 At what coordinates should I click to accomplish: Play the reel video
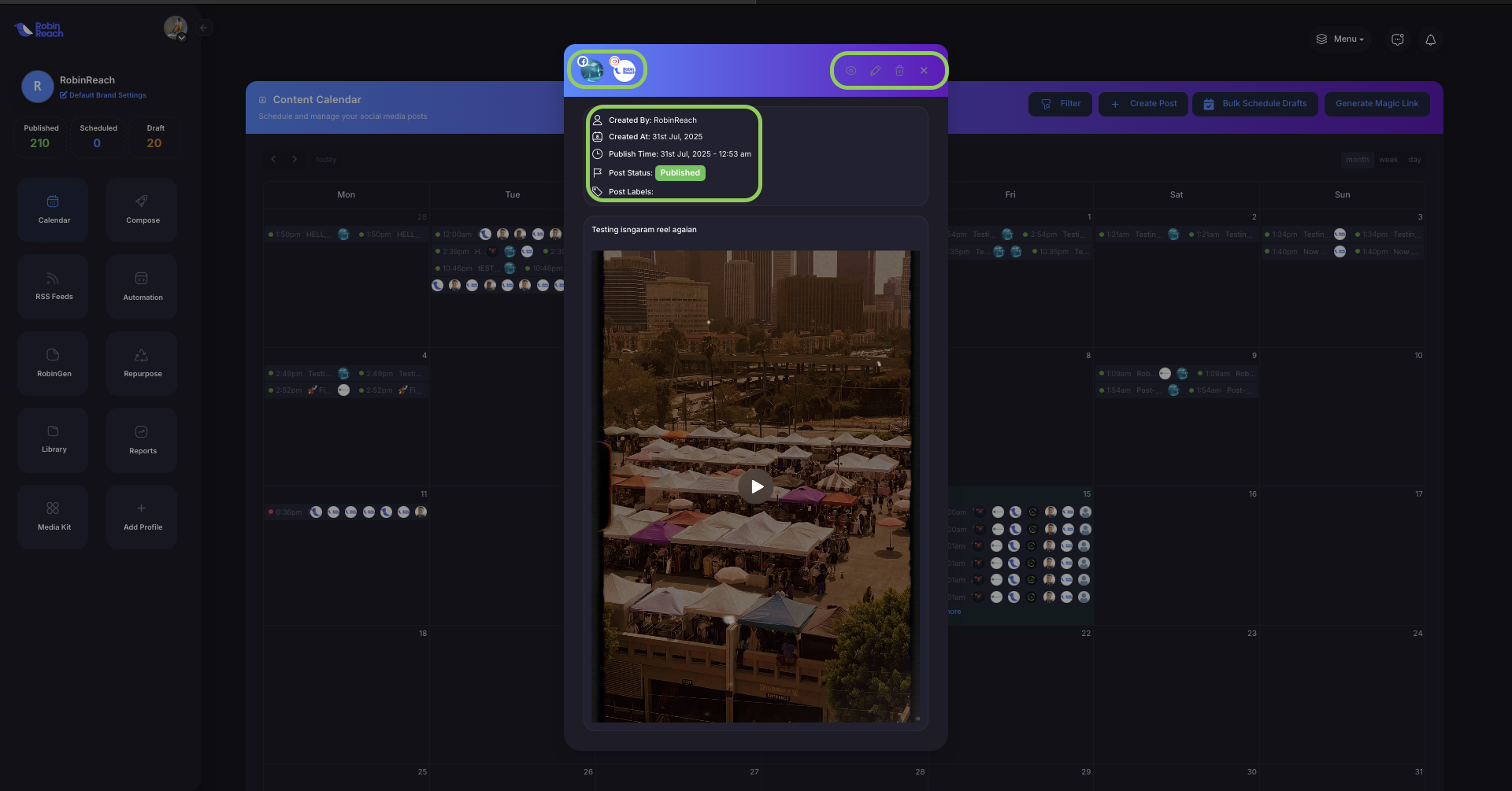tap(756, 486)
